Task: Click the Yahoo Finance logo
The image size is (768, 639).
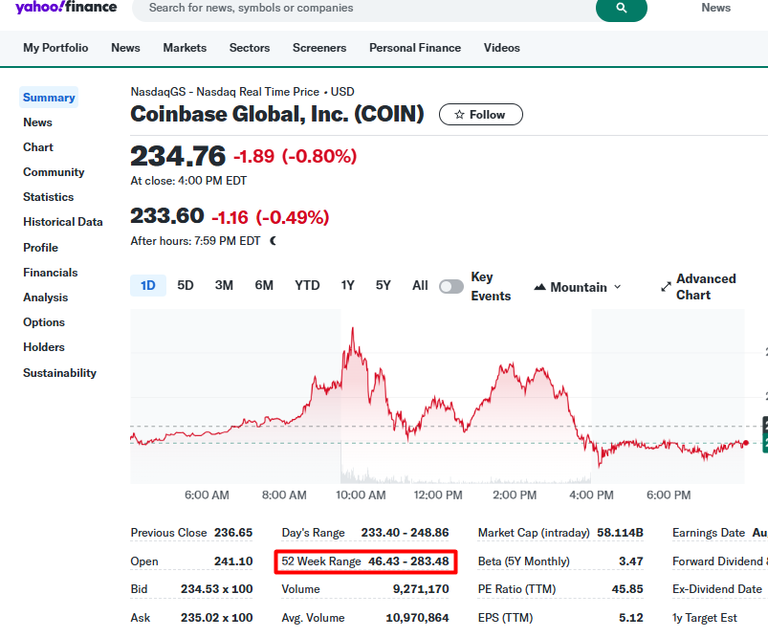Action: pyautogui.click(x=66, y=7)
